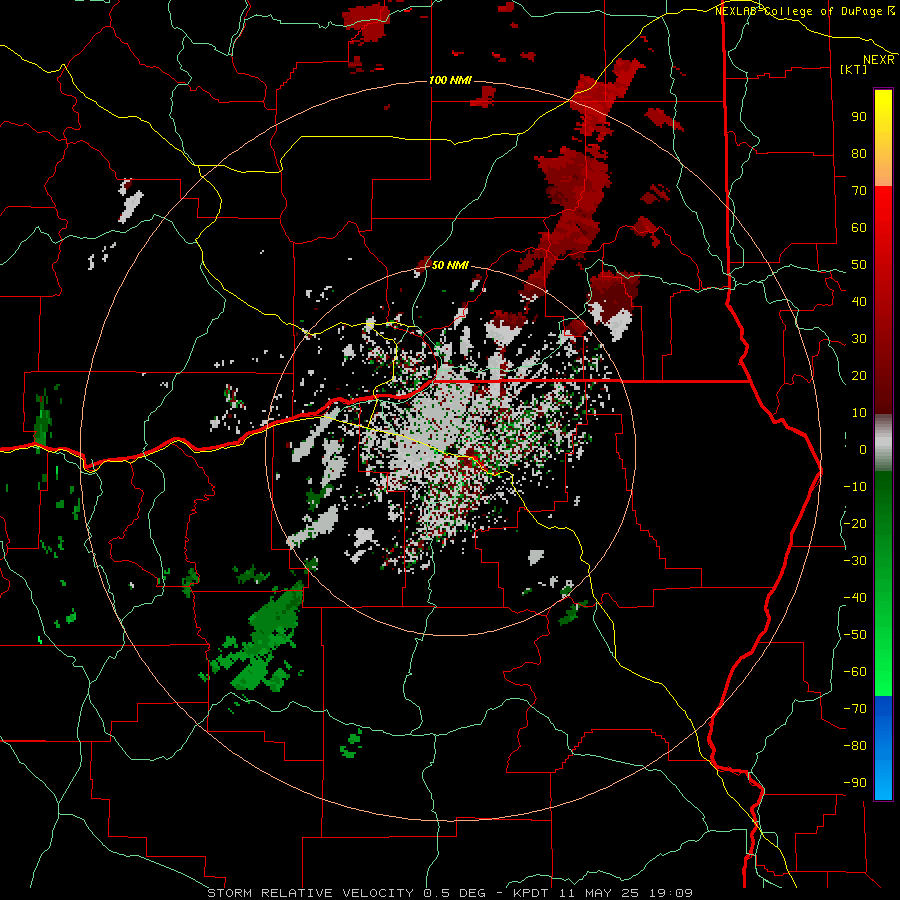Screen dimensions: 900x900
Task: Click the 30 knot scale label
Action: click(x=859, y=339)
